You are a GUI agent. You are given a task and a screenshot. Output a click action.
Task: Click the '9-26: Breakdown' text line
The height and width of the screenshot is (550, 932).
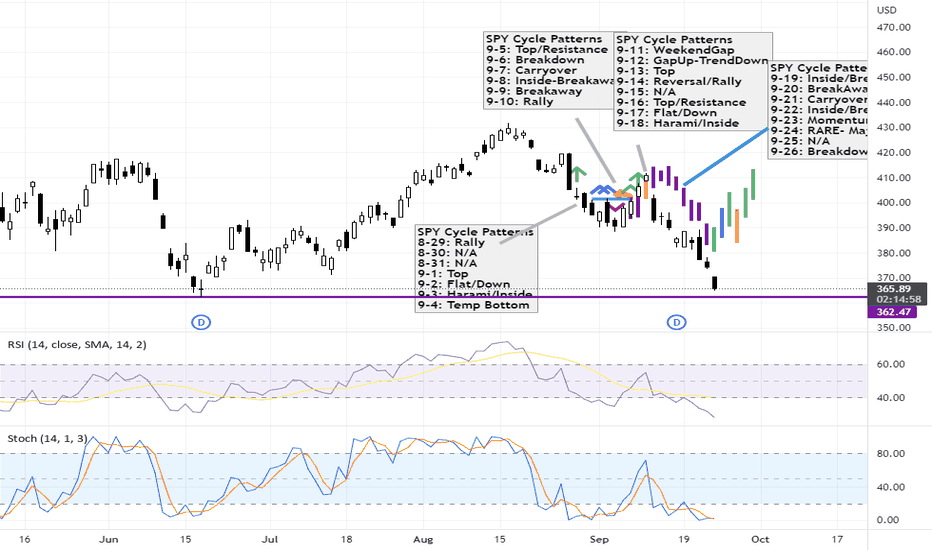click(819, 152)
